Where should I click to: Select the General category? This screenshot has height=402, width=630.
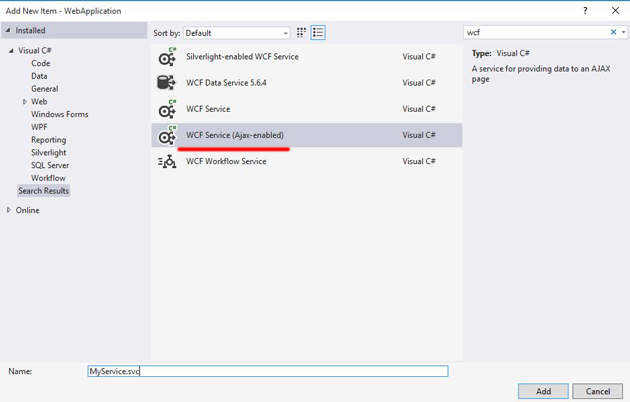point(45,89)
